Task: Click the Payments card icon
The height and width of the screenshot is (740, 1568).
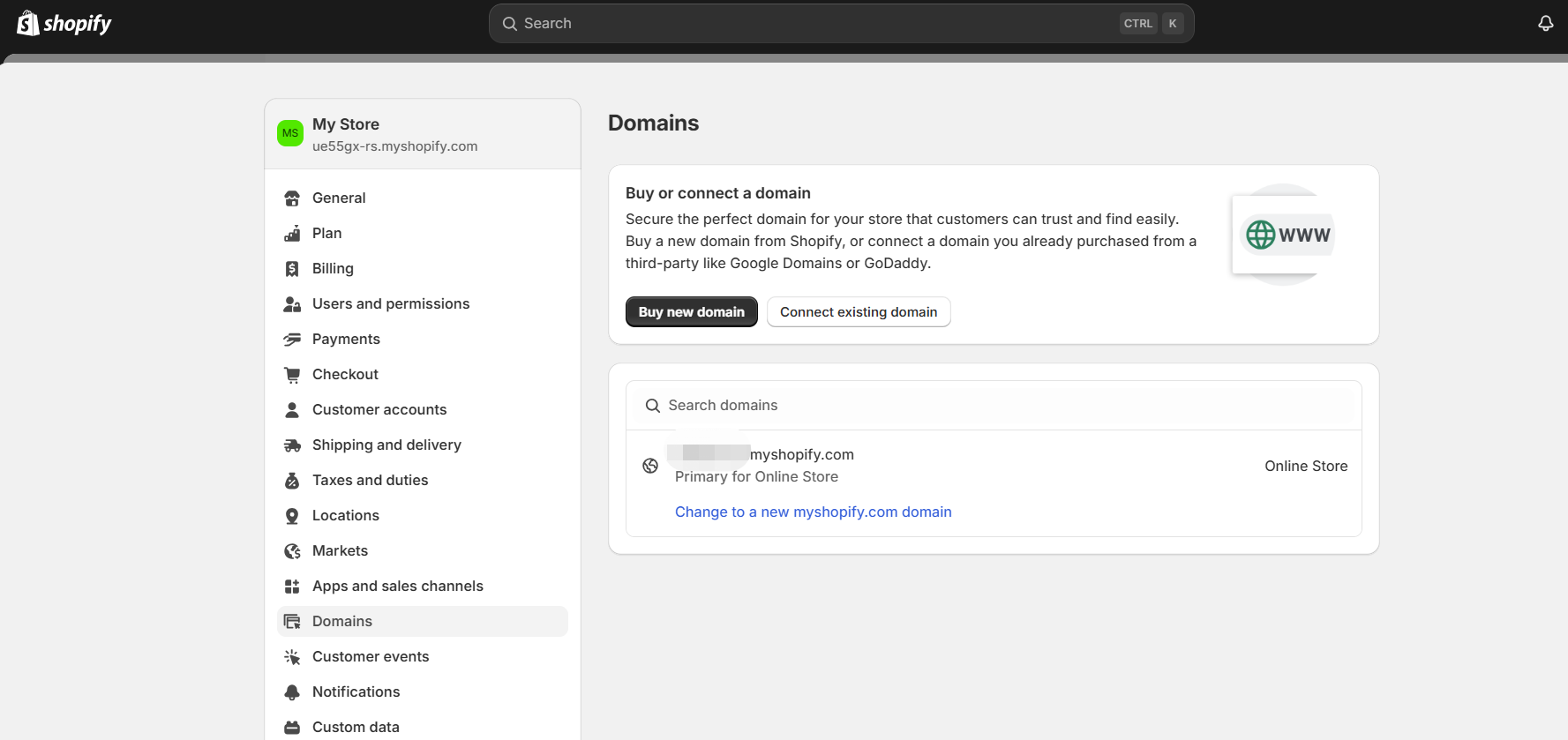Action: tap(292, 340)
